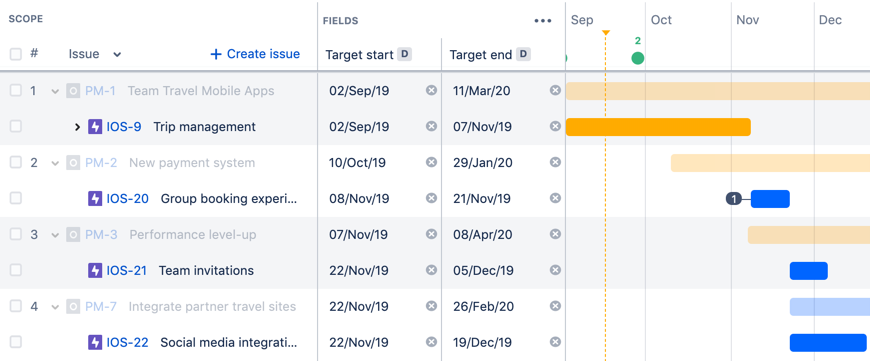Open the IOS-22 issue link

(127, 343)
